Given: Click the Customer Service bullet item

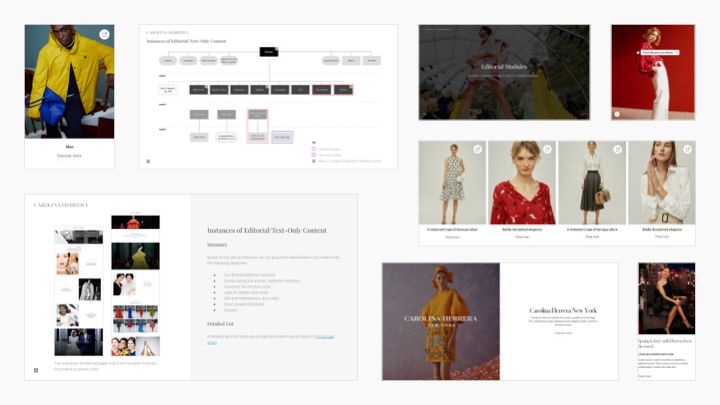Looking at the screenshot, I should (247, 287).
